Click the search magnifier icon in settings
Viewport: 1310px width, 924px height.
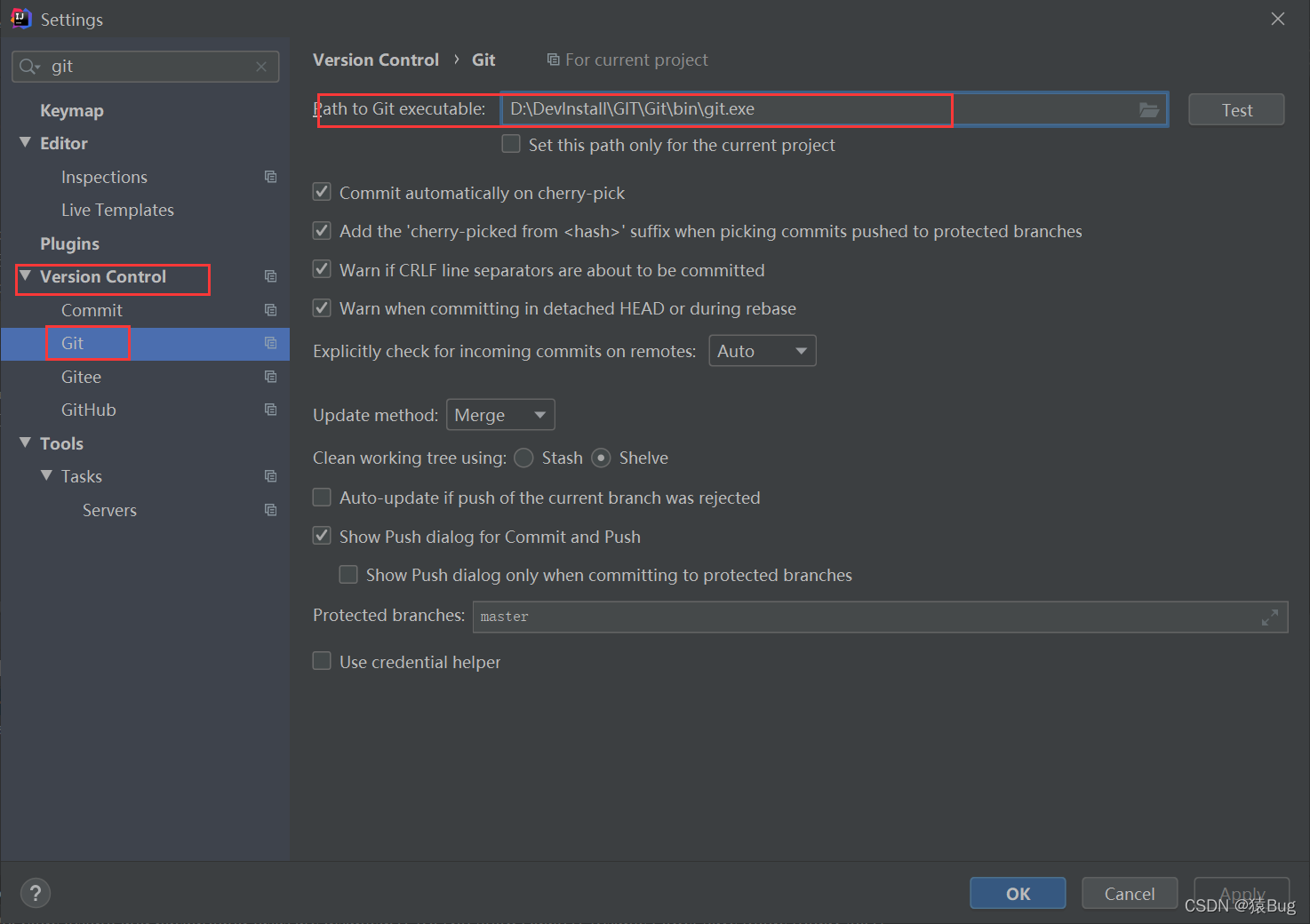coord(28,67)
